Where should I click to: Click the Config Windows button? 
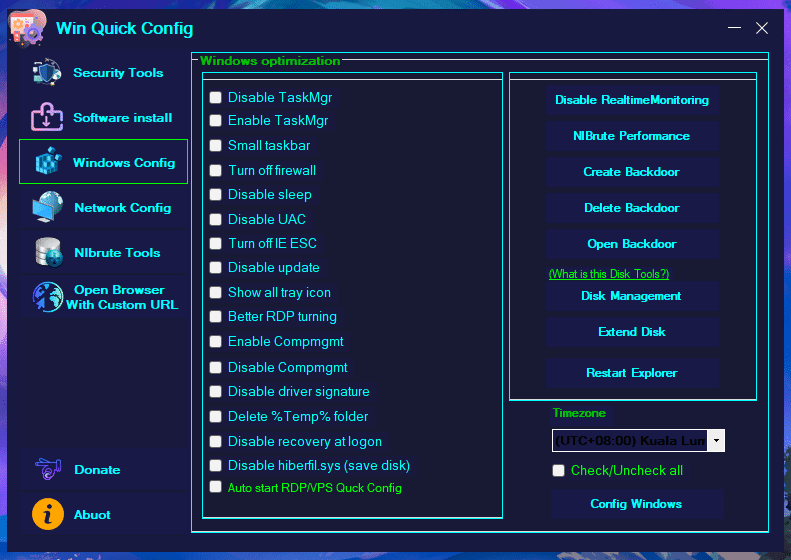[x=637, y=504]
